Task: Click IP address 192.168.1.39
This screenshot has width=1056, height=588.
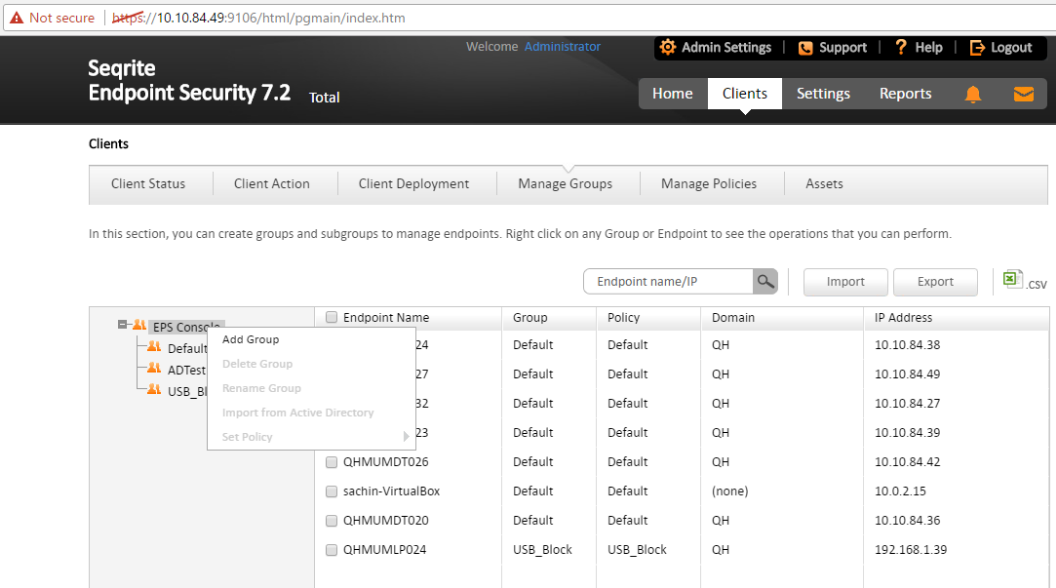Action: [x=911, y=550]
